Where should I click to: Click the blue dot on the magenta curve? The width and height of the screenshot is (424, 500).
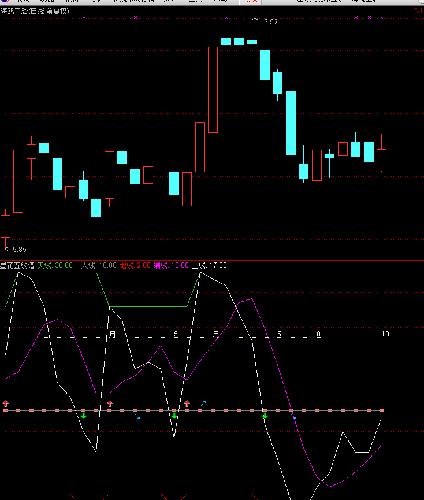(294, 417)
